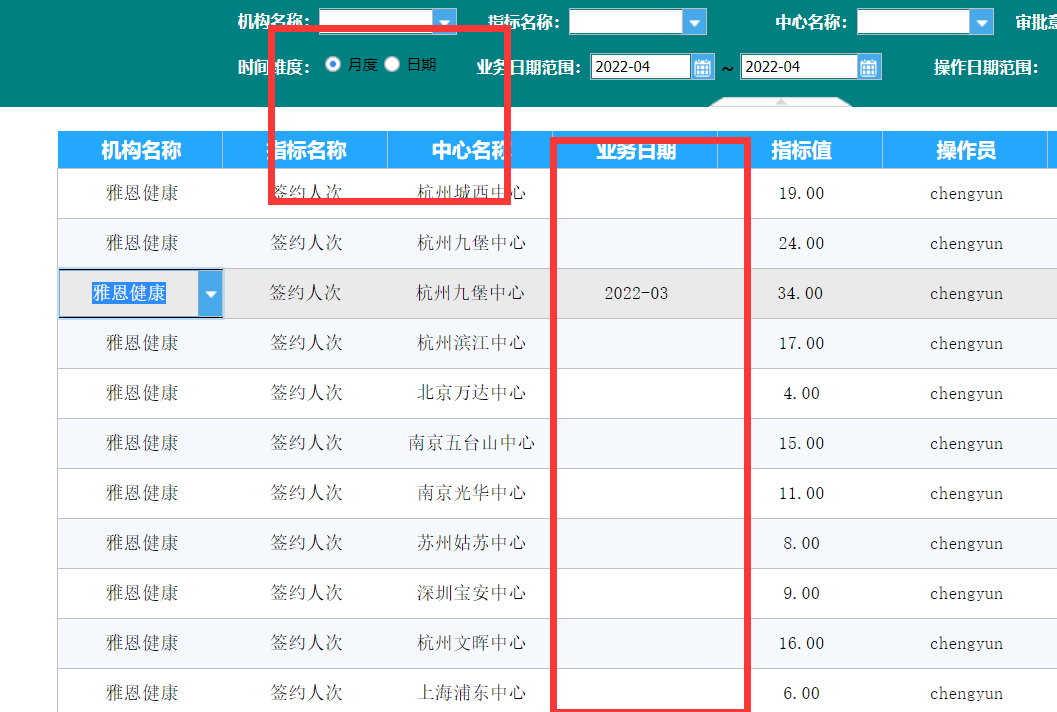Click the 2022-03 business date cell
1057x712 pixels.
click(x=636, y=293)
